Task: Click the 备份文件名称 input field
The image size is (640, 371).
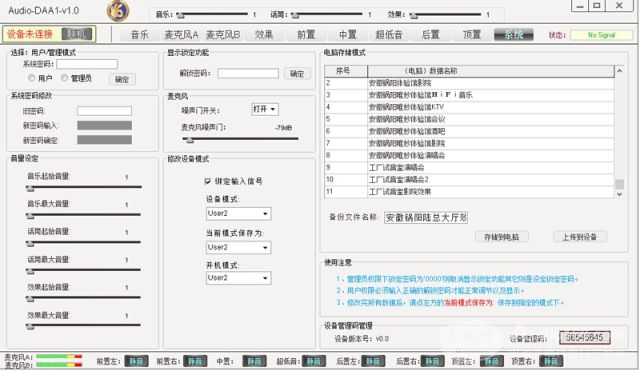Action: [426, 218]
